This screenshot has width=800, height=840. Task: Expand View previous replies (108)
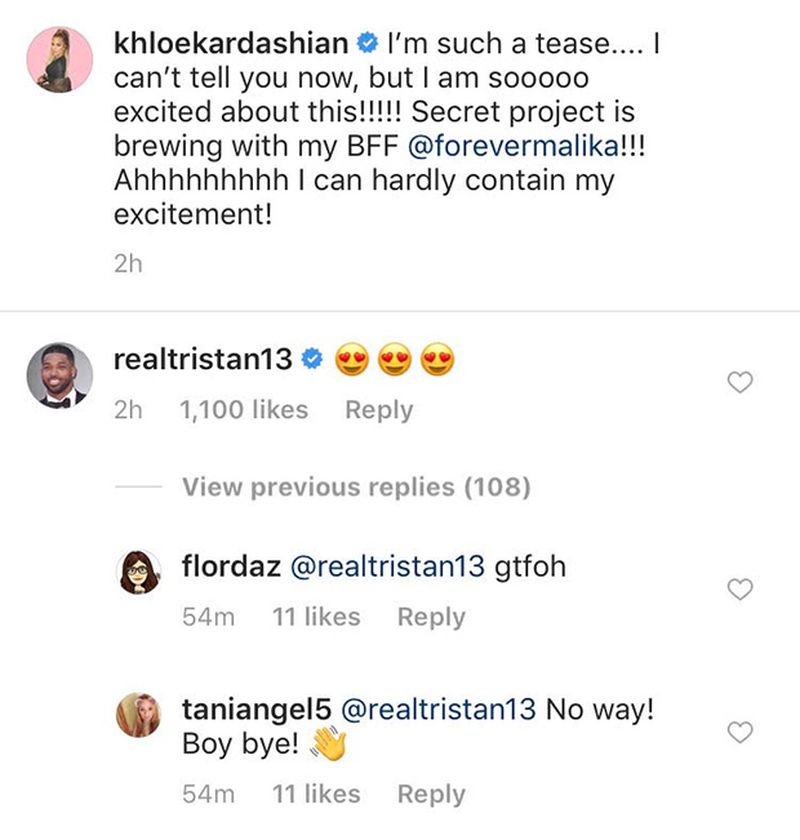pyautogui.click(x=355, y=487)
